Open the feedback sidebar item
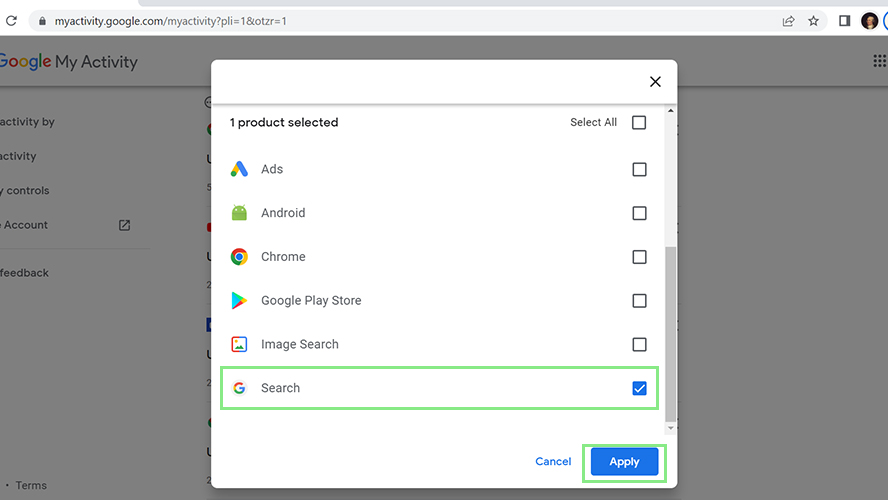The height and width of the screenshot is (500, 888). (x=24, y=273)
